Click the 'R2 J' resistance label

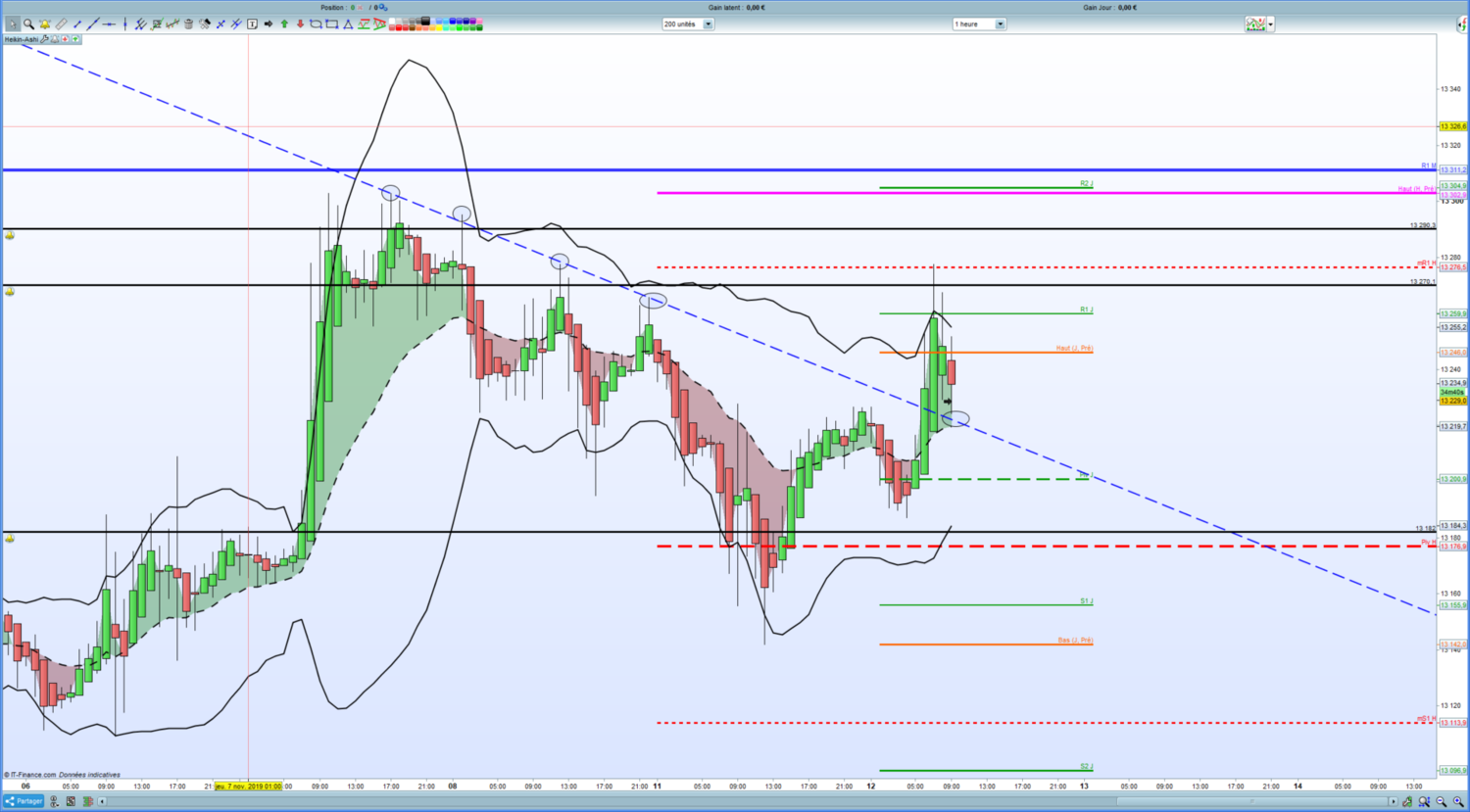click(1086, 183)
